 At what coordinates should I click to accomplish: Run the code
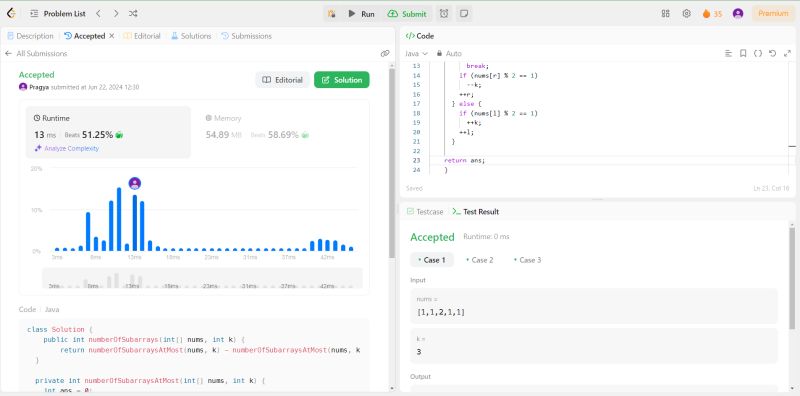pyautogui.click(x=361, y=14)
